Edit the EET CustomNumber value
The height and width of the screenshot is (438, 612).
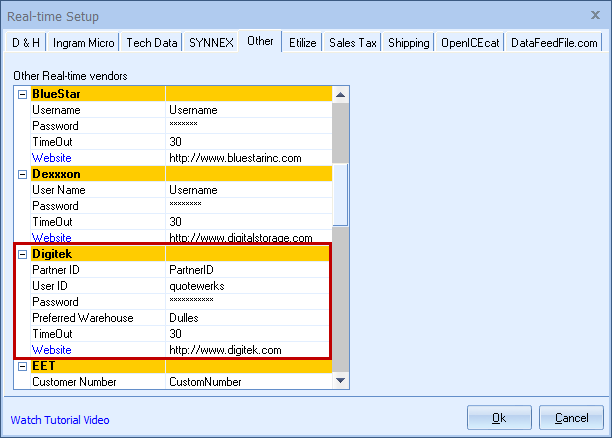[x=249, y=382]
